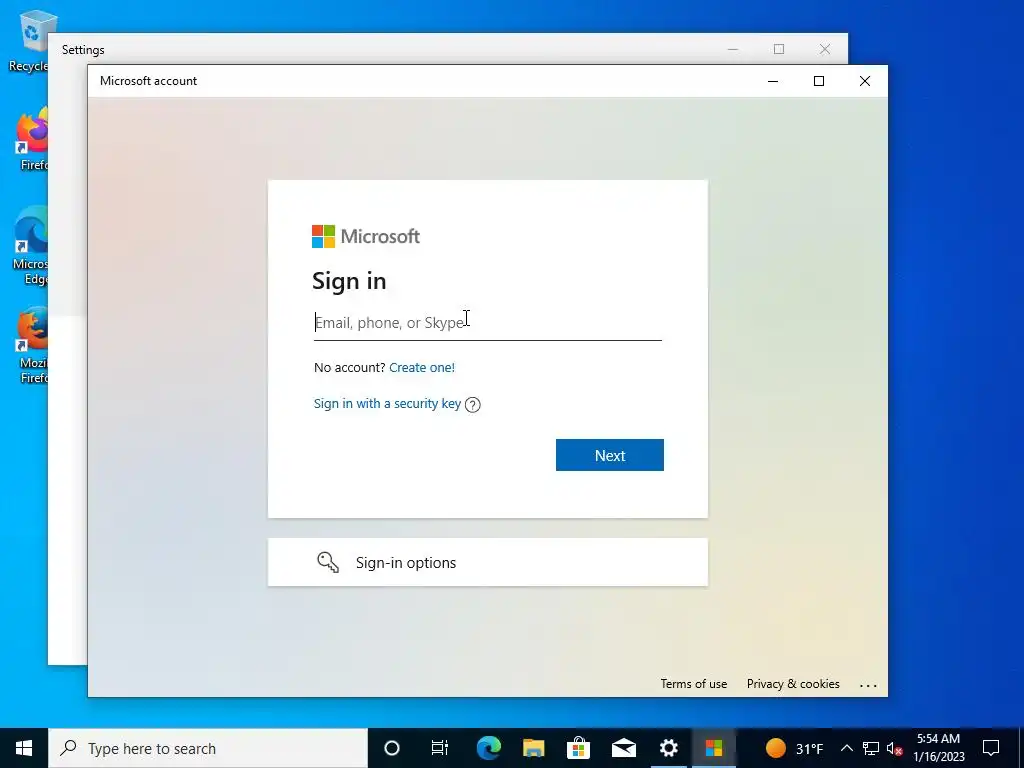Open Microsoft Store from the taskbar

point(579,748)
